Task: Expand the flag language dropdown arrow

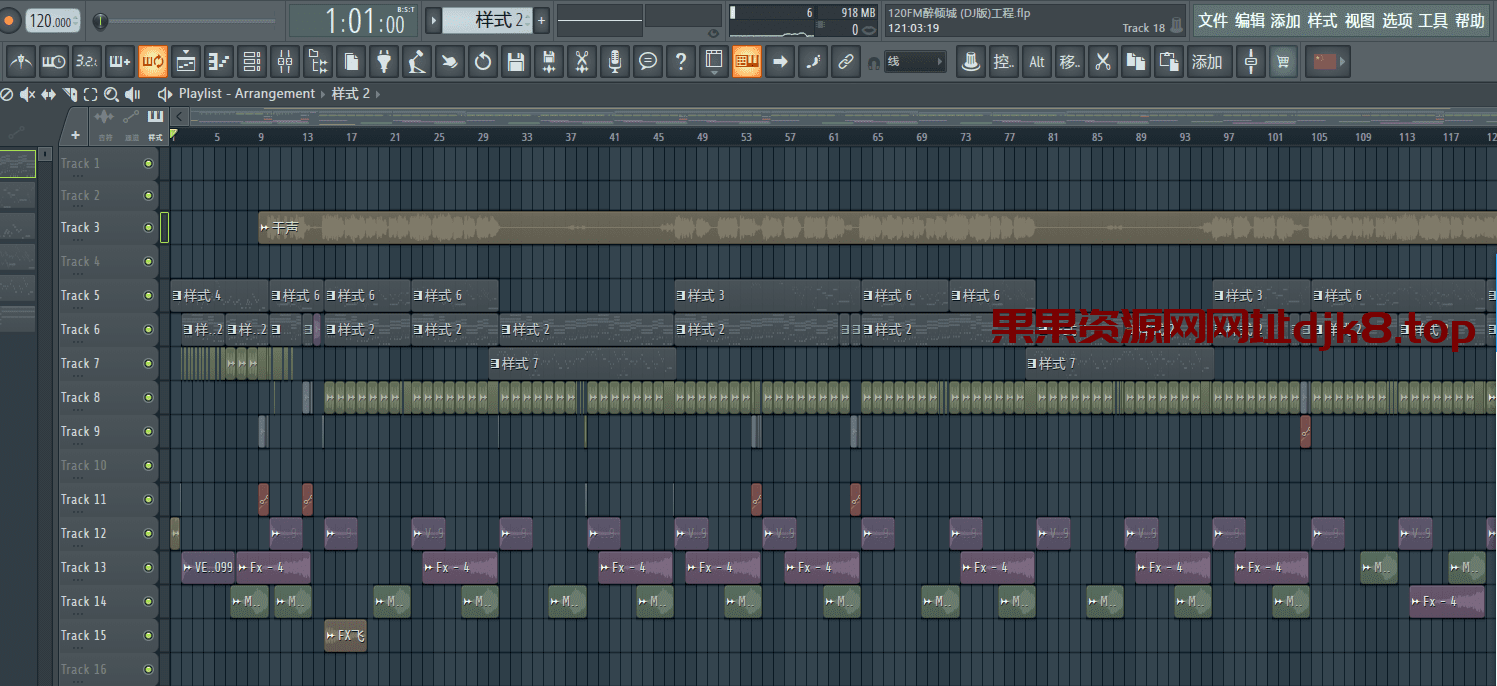Action: pos(1341,62)
